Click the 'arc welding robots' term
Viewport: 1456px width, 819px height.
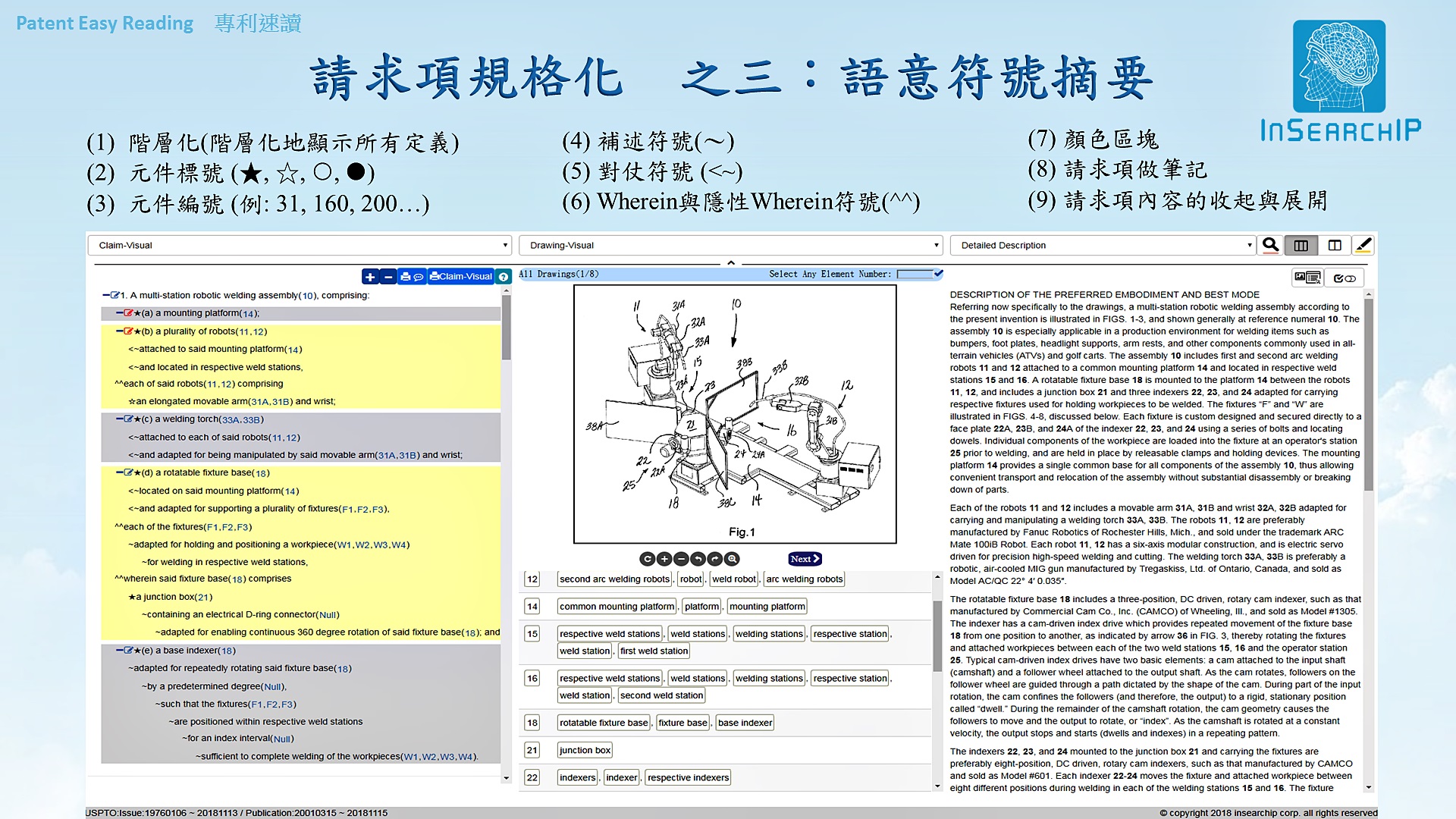[805, 579]
